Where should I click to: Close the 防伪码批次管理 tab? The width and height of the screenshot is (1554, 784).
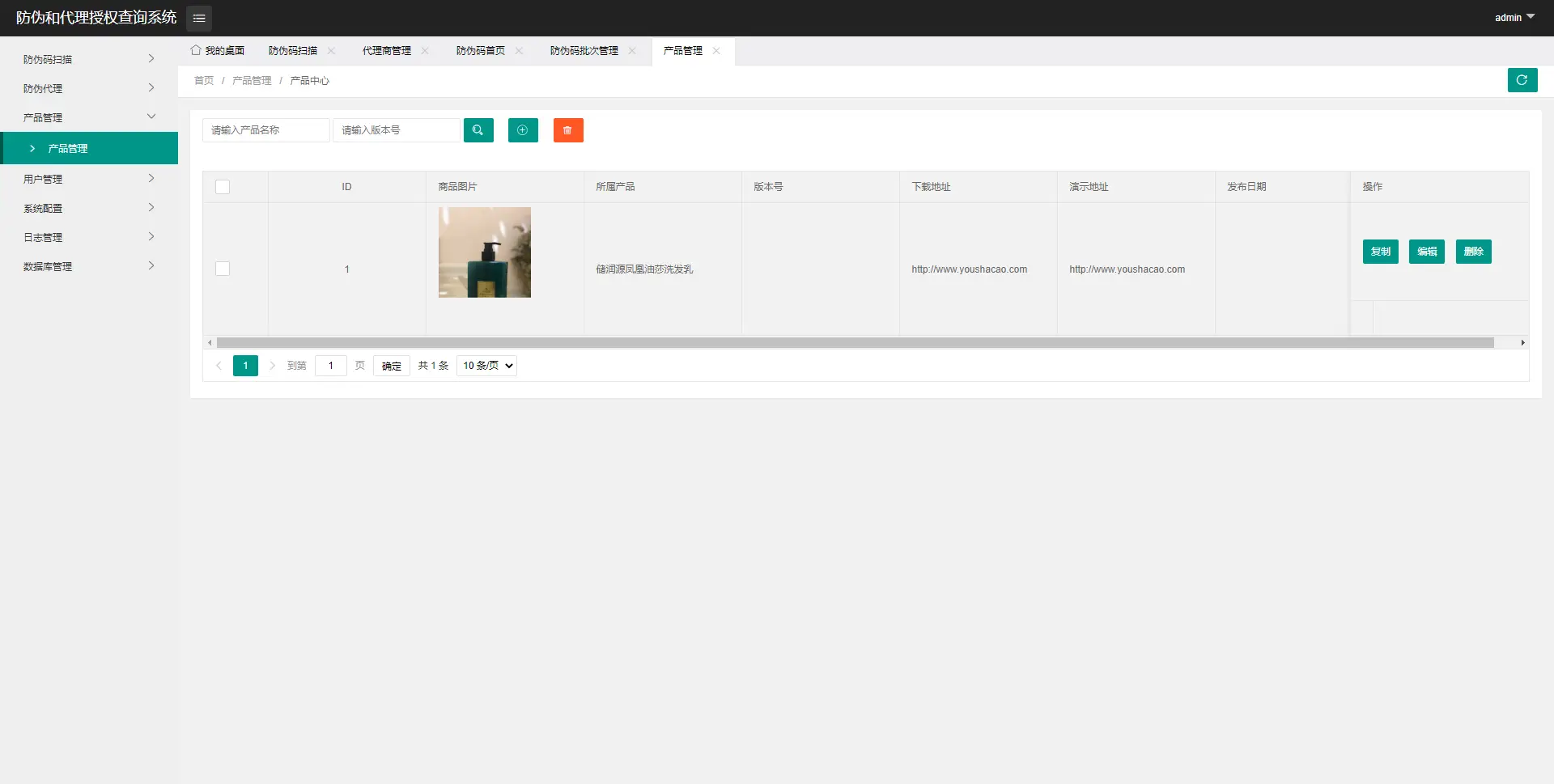[632, 51]
